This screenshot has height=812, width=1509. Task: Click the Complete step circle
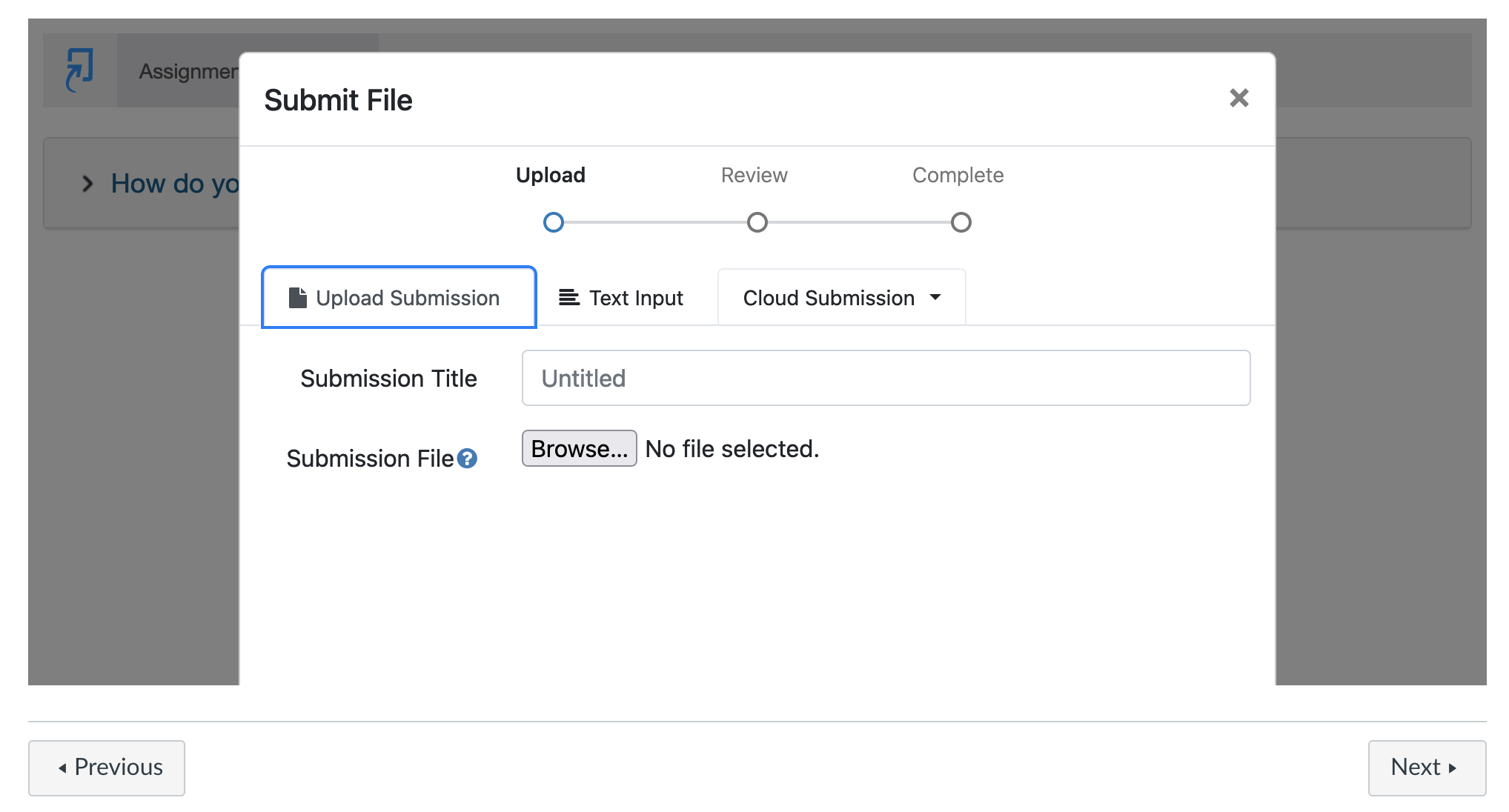961,222
